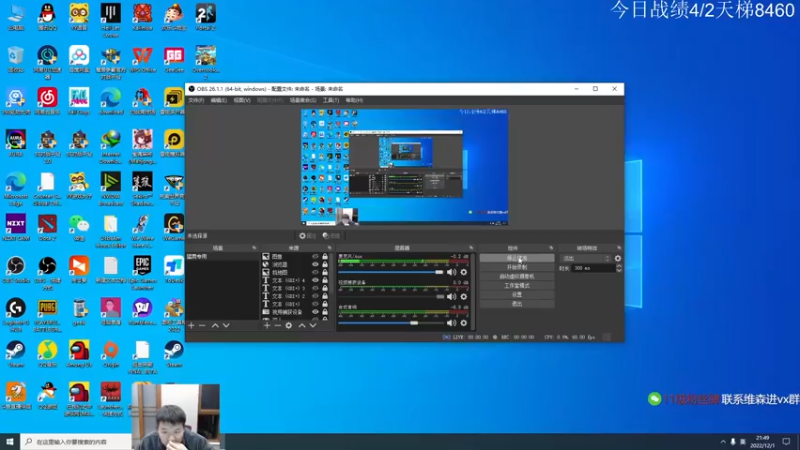Remove the selected scene with minus icon

tap(203, 325)
